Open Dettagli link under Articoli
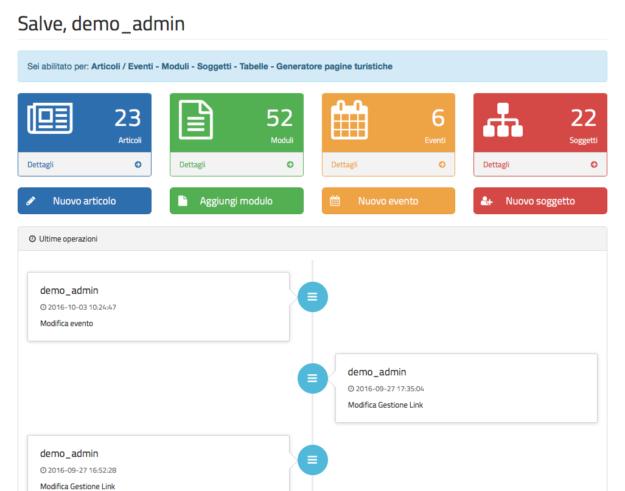Image resolution: width=625 pixels, height=491 pixels. 41,164
